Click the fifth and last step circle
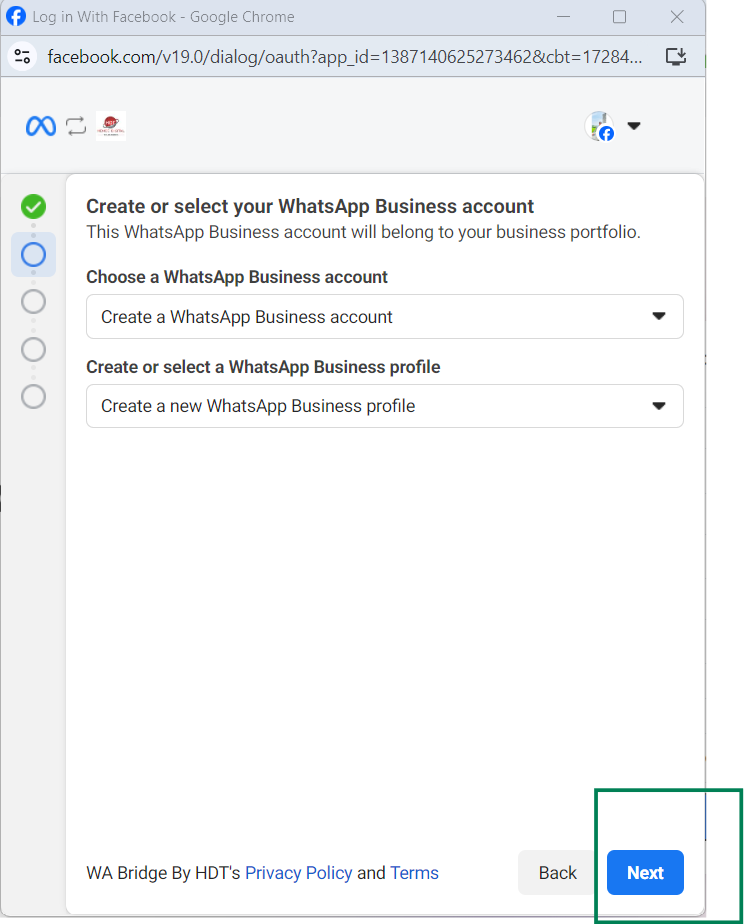The width and height of the screenshot is (744, 924). click(x=34, y=397)
